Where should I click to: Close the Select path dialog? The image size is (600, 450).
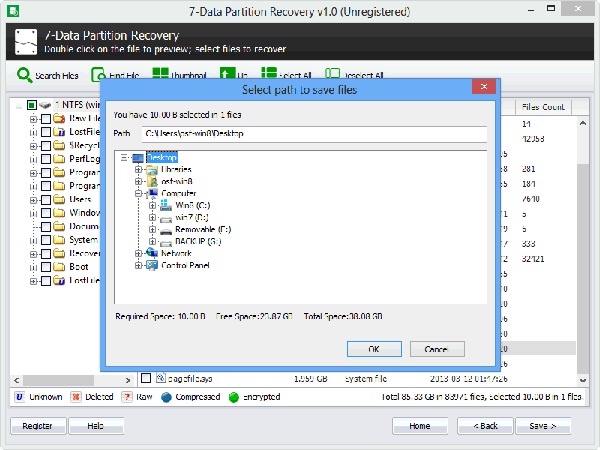[484, 86]
